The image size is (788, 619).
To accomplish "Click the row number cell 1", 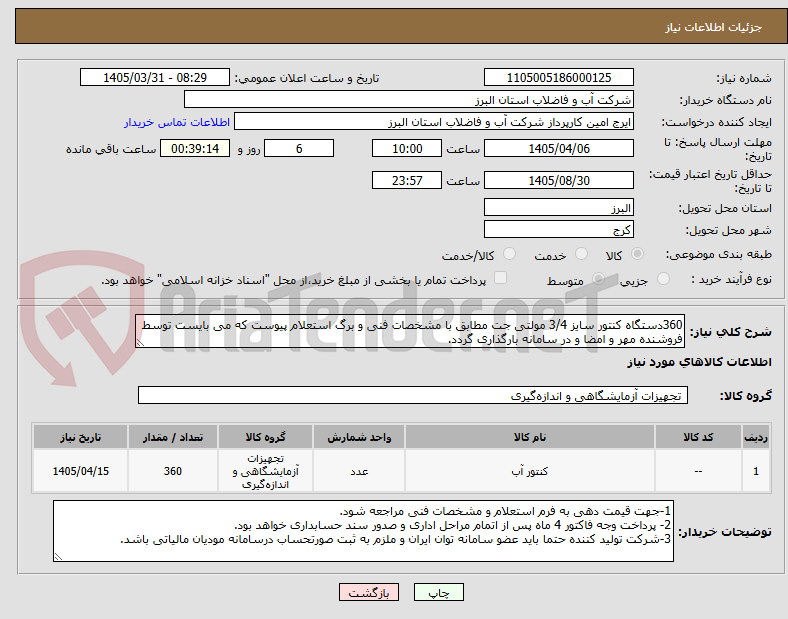I will 756,471.
